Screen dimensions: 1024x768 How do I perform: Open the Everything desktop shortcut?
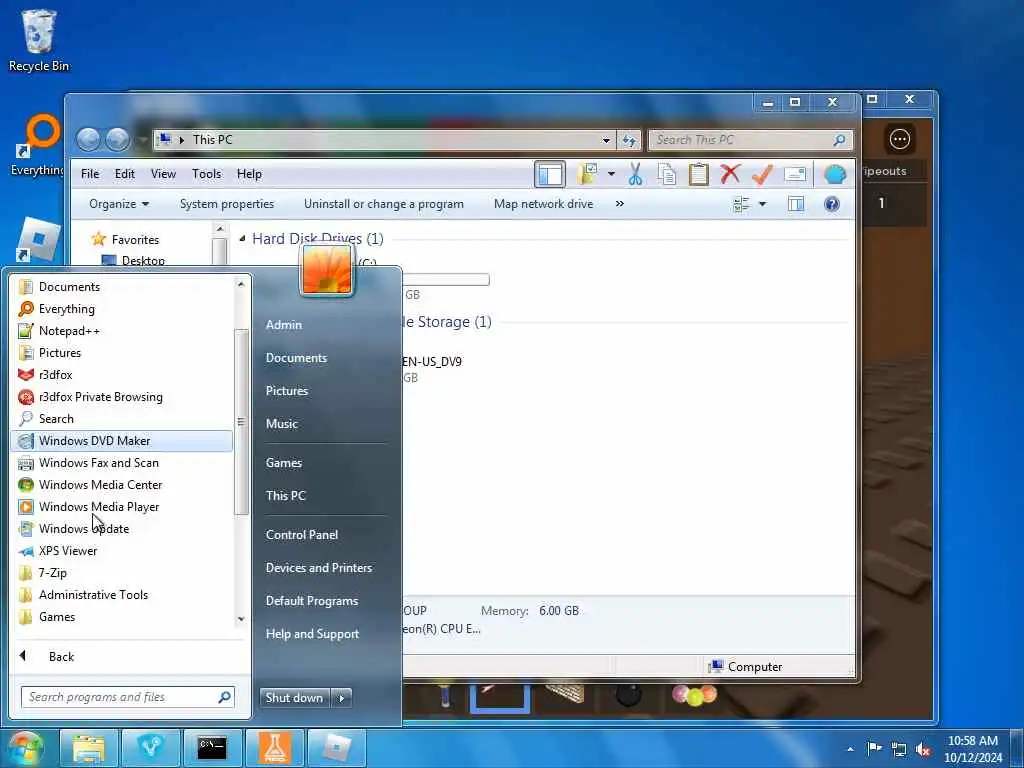(39, 145)
